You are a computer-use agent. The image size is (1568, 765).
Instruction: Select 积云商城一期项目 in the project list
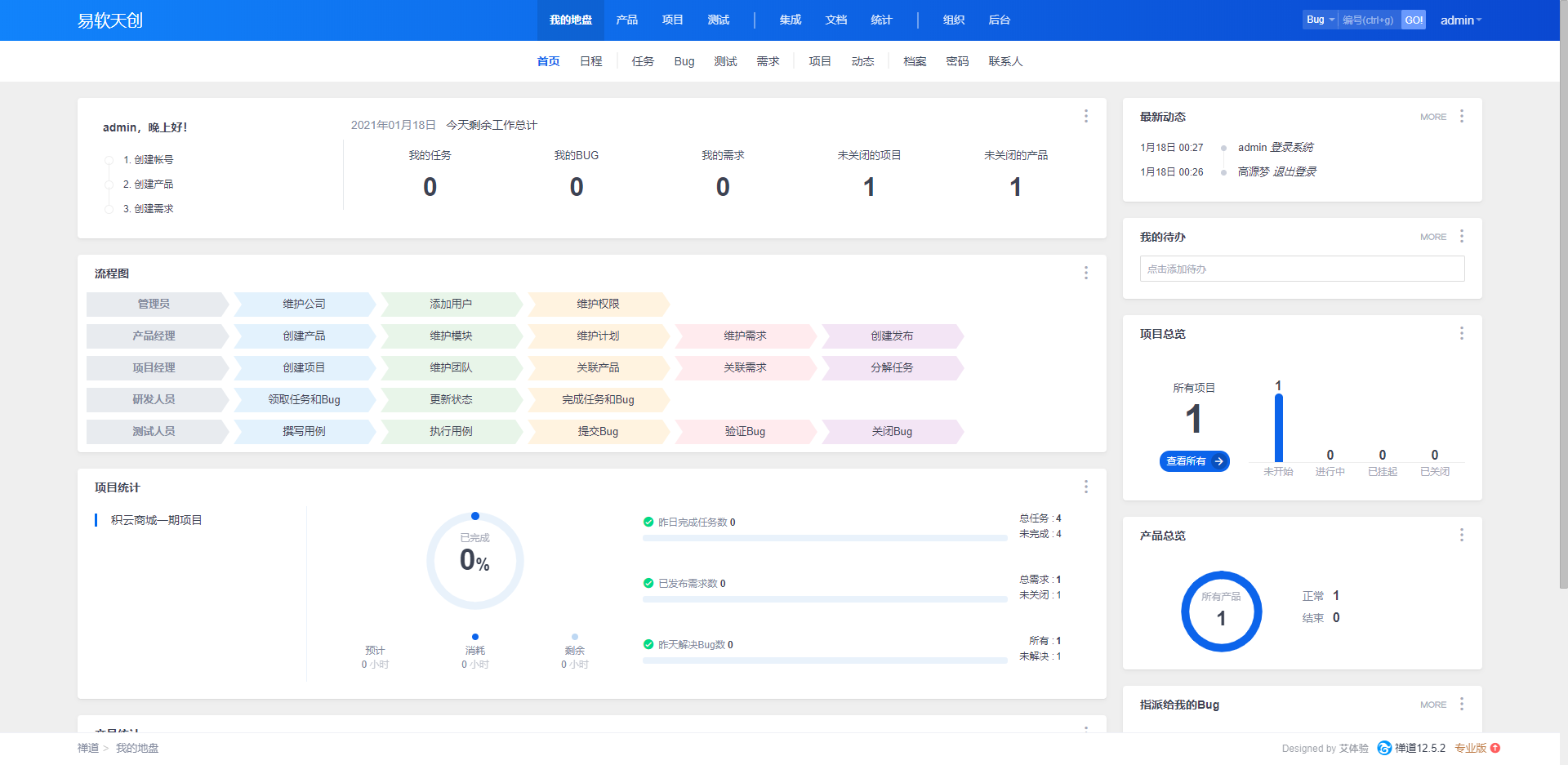coord(156,520)
